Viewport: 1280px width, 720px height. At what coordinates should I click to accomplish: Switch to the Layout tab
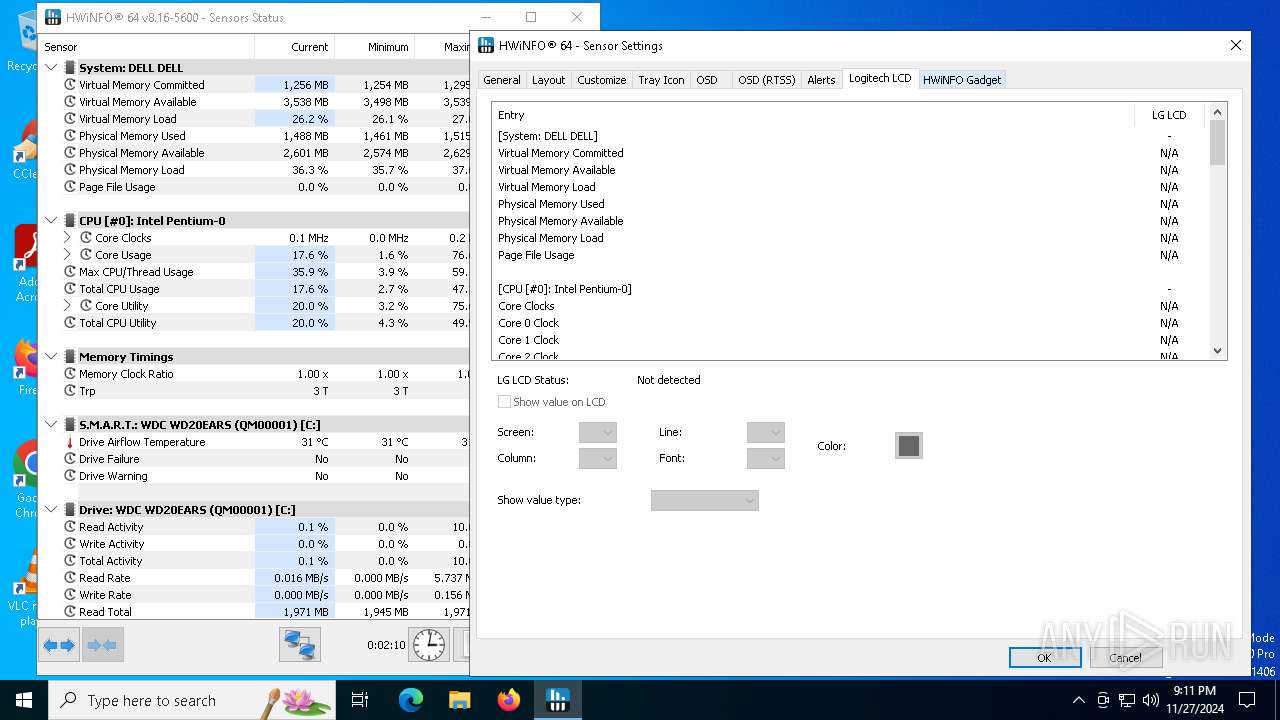548,80
